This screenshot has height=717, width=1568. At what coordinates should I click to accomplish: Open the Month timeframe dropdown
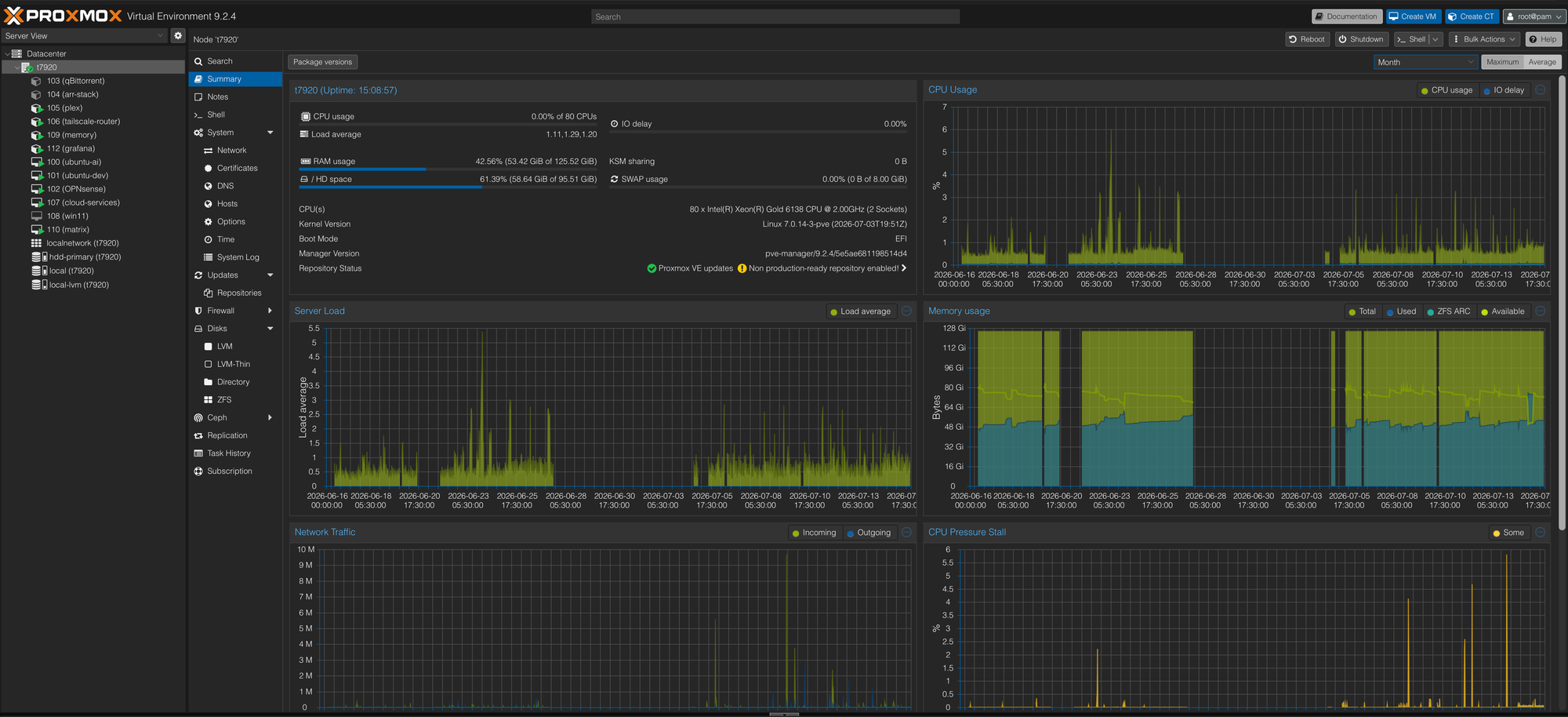pos(1471,62)
